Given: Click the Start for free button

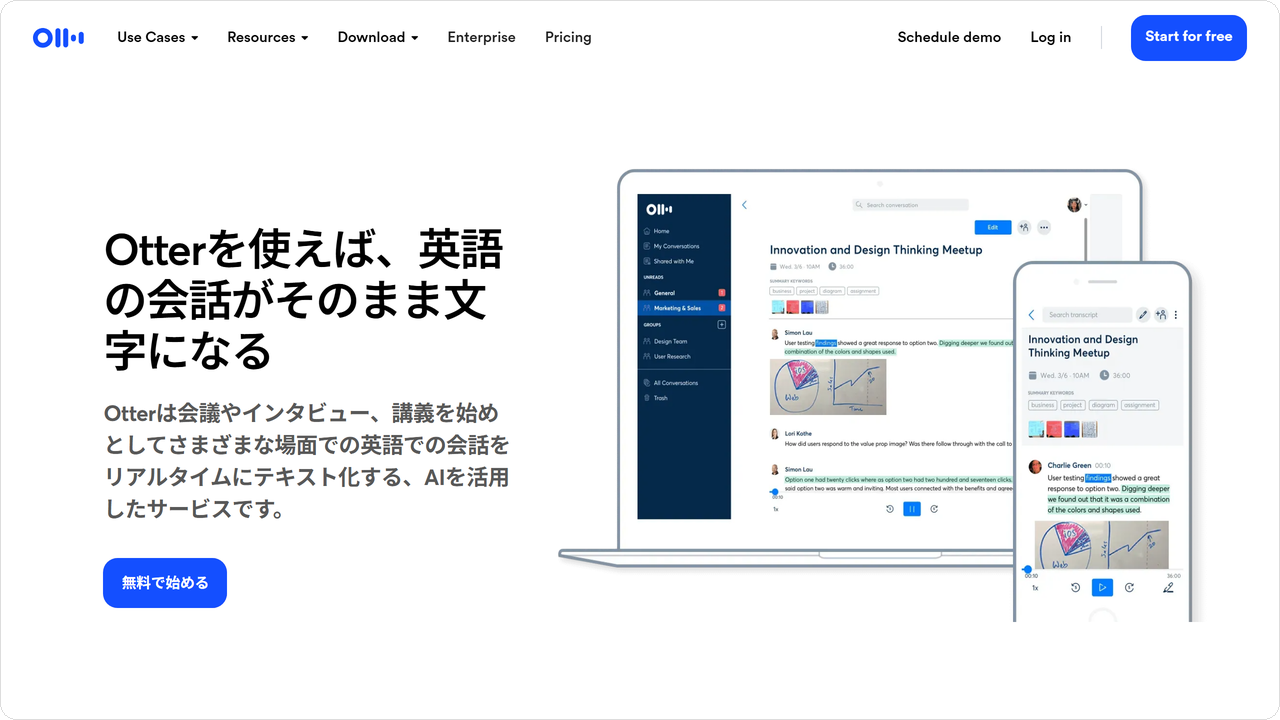Looking at the screenshot, I should [1189, 37].
